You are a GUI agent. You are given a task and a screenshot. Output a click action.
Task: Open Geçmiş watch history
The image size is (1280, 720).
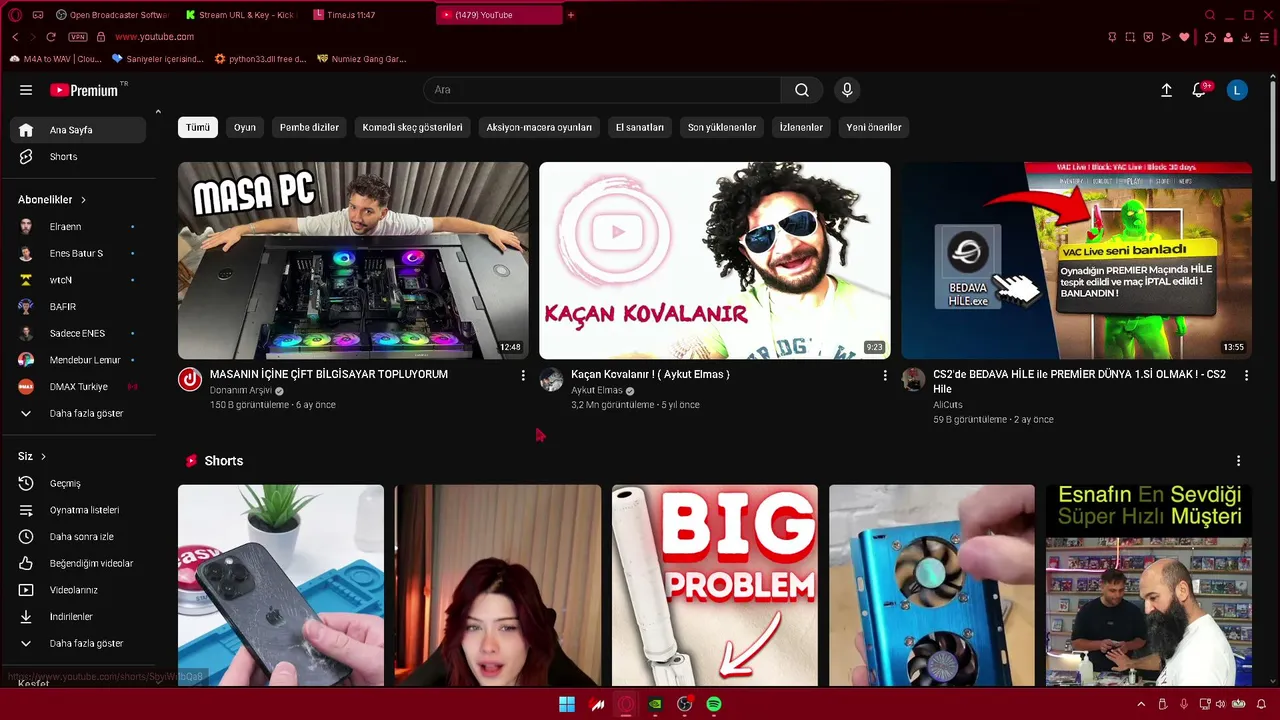pos(78,483)
